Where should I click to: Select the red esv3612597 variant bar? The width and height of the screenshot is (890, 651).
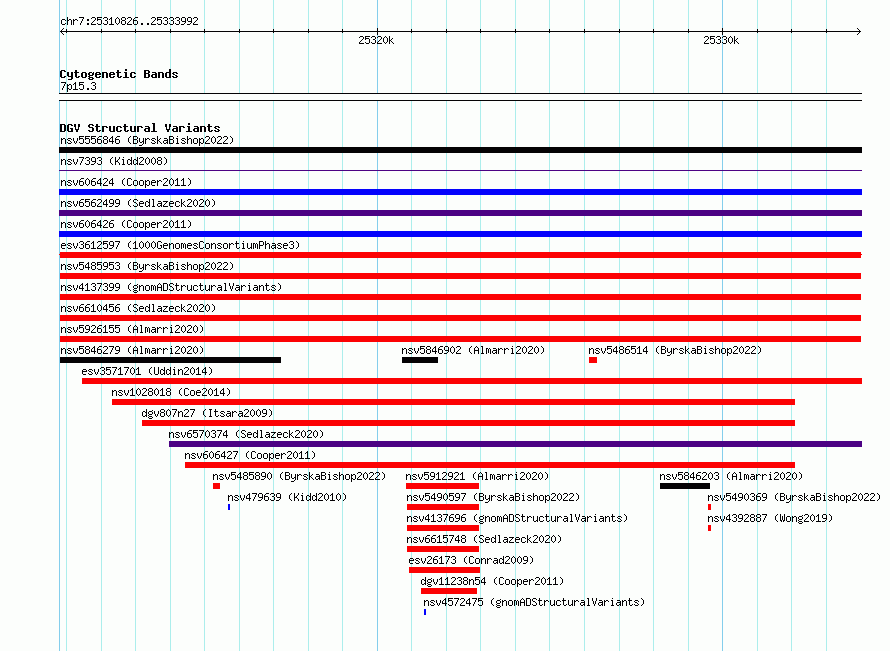(460, 255)
